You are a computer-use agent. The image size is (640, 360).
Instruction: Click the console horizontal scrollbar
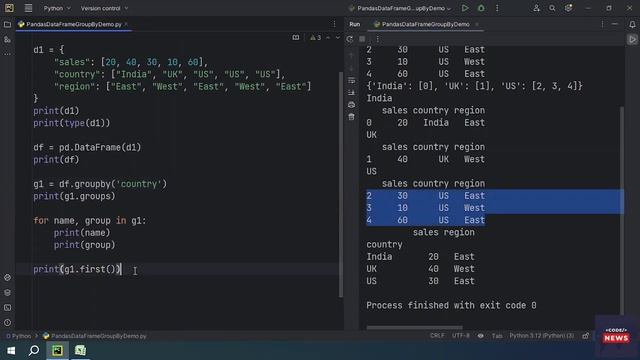[414, 327]
